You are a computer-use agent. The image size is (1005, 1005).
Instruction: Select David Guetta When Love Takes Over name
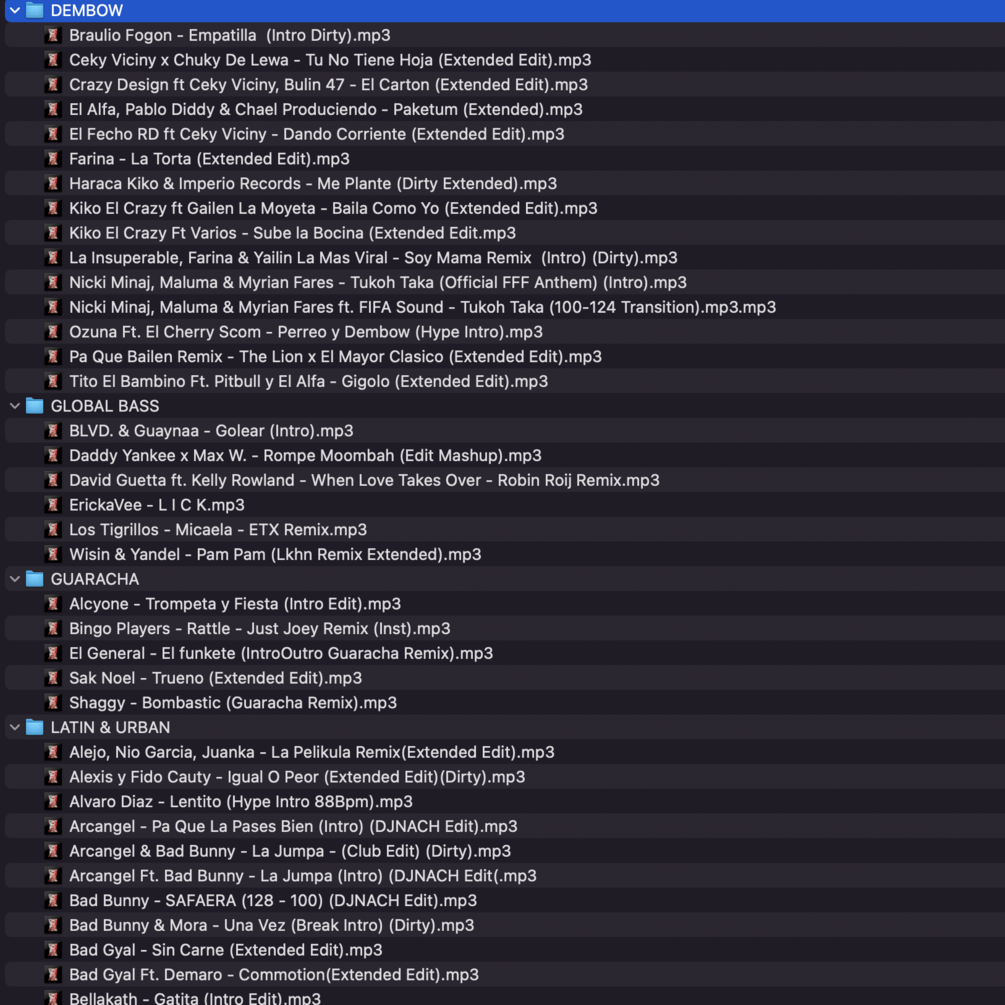click(364, 480)
